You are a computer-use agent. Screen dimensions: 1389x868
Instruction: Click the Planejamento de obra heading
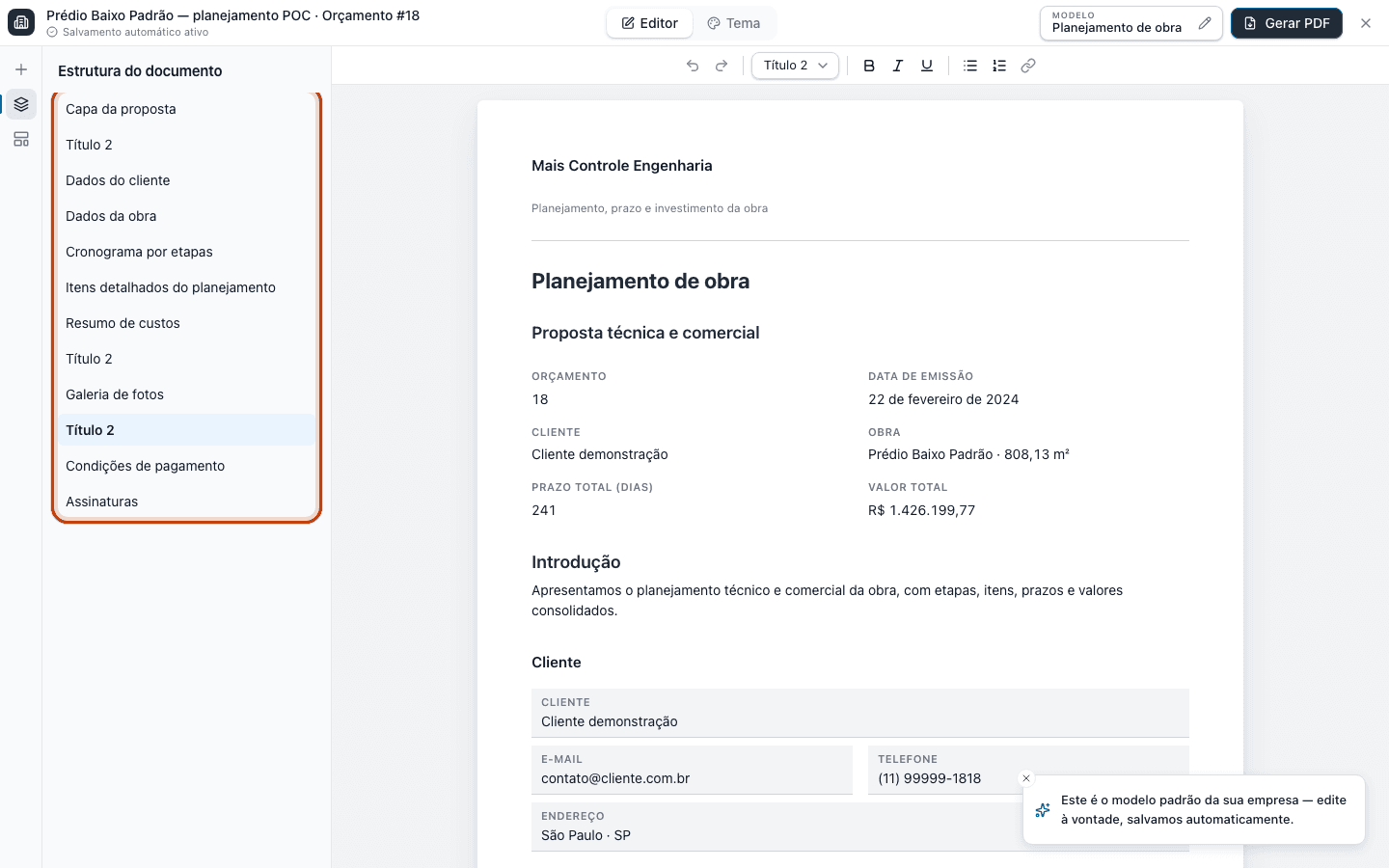(640, 282)
